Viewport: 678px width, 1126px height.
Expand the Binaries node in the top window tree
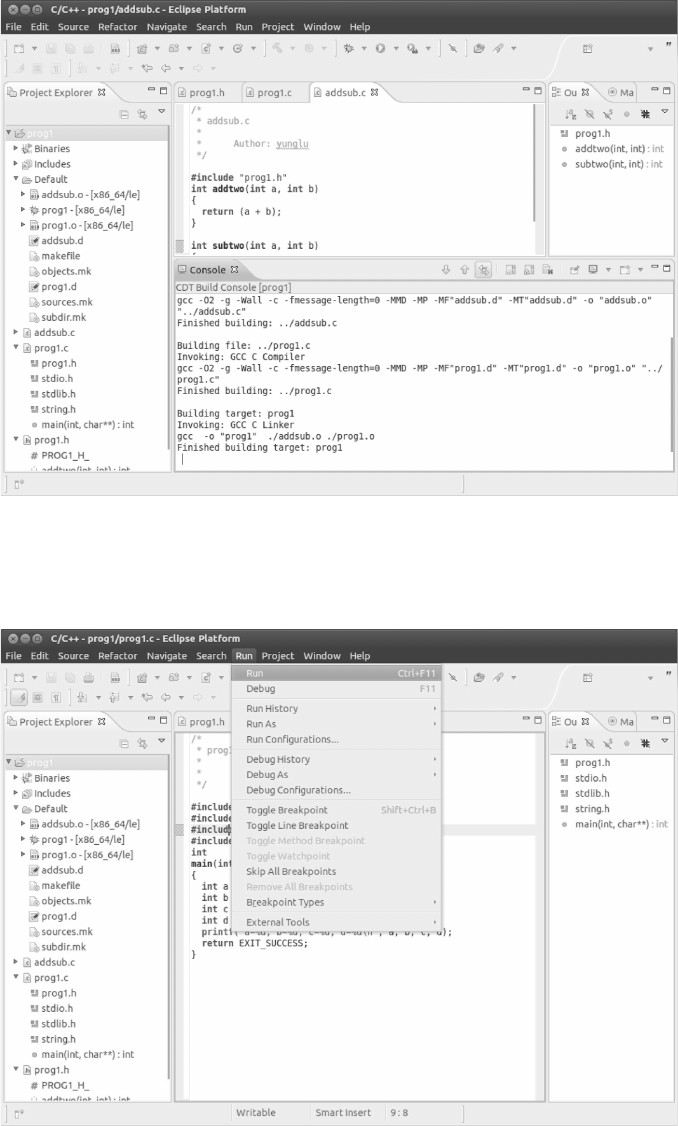[x=15, y=148]
